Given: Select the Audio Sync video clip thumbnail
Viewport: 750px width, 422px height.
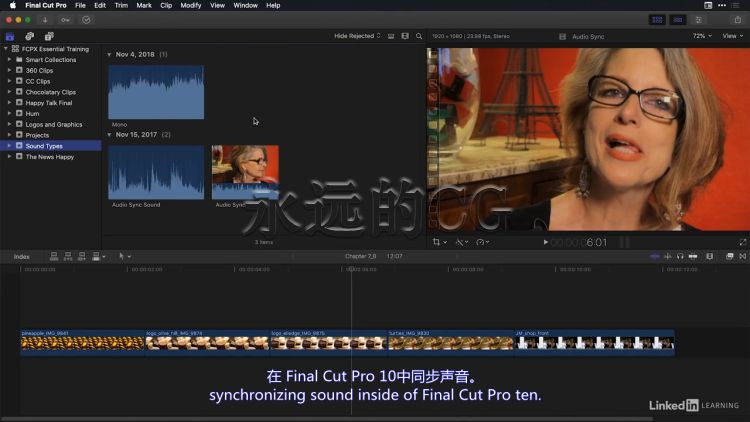Looking at the screenshot, I should coord(245,172).
